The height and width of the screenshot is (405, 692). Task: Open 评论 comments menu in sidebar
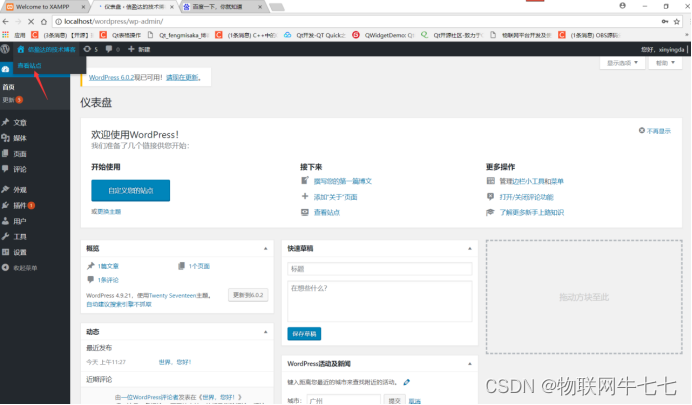(x=20, y=169)
